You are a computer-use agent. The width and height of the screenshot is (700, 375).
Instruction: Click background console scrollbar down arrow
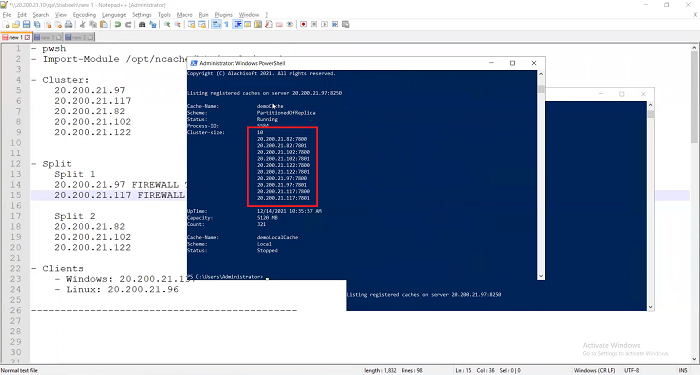tap(650, 307)
